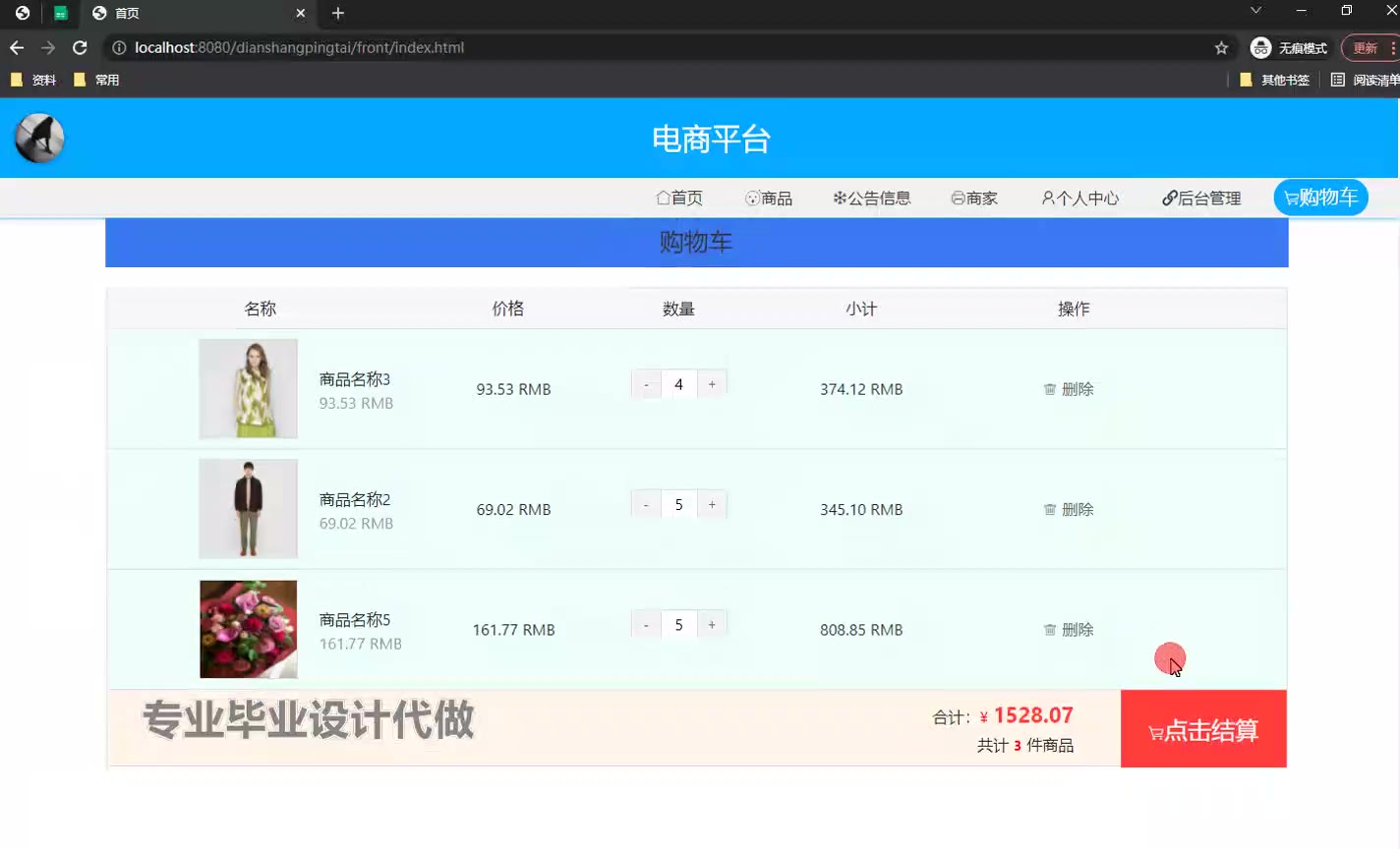Image resolution: width=1400 pixels, height=849 pixels.
Task: Click the 商品名称2 product name
Action: [355, 499]
